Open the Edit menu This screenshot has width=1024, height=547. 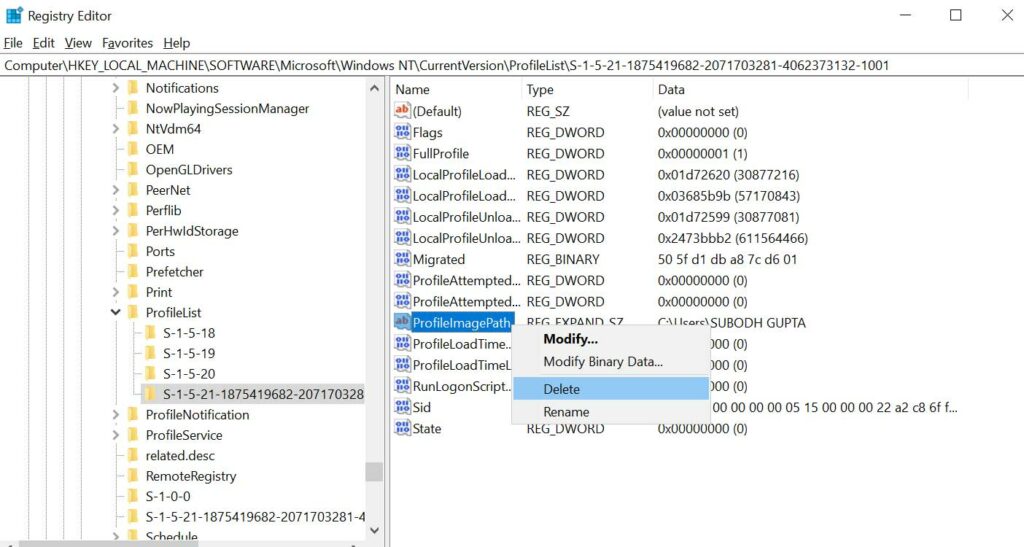(43, 43)
